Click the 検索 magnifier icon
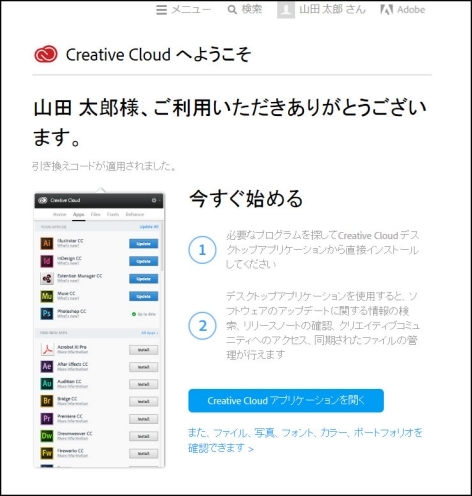Image resolution: width=472 pixels, height=496 pixels. point(232,10)
